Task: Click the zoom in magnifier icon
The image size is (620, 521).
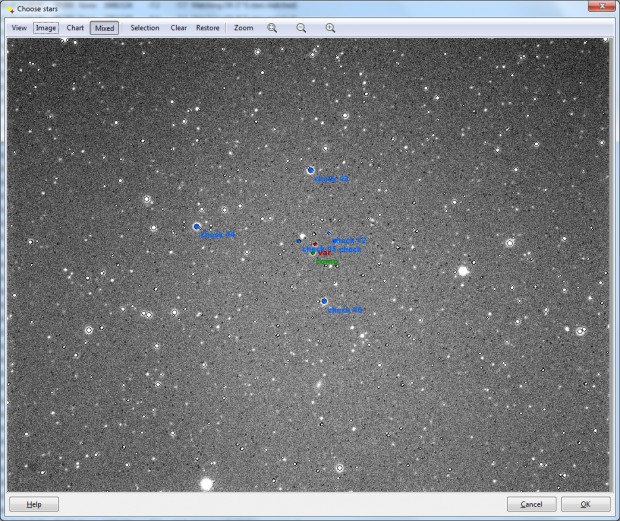Action: coord(330,28)
